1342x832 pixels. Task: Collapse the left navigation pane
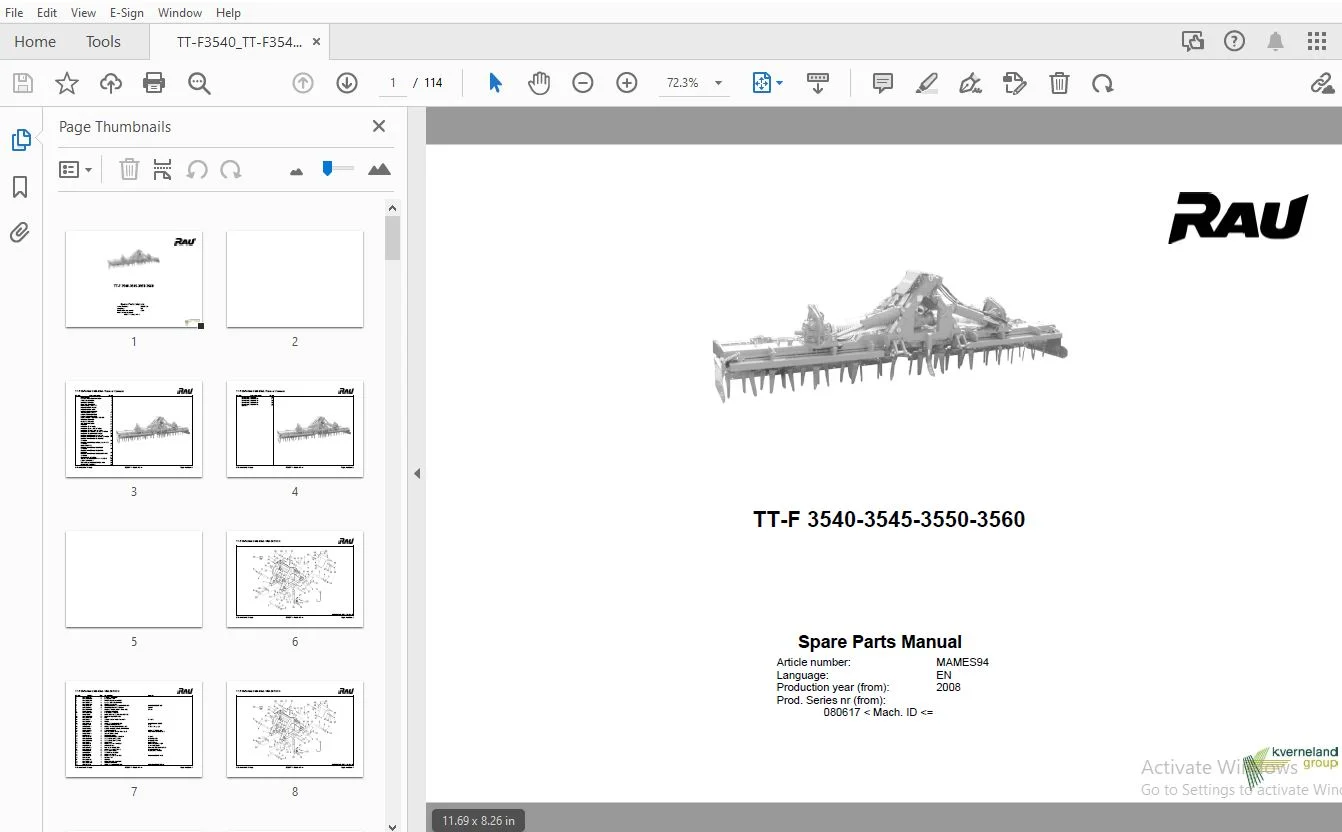pos(417,473)
